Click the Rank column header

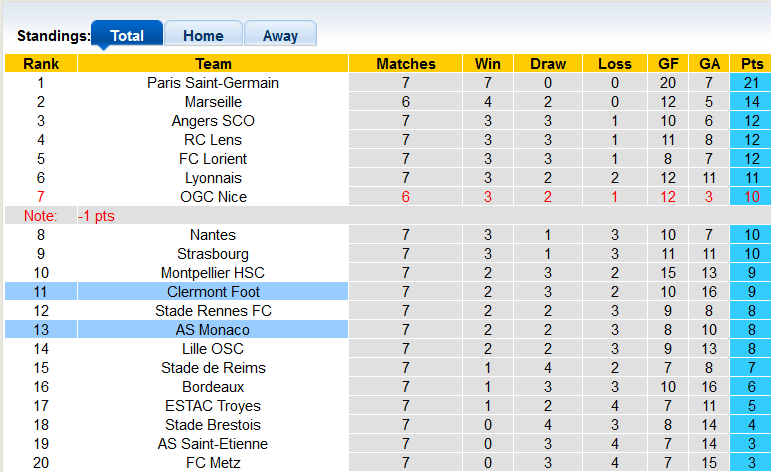pyautogui.click(x=41, y=64)
